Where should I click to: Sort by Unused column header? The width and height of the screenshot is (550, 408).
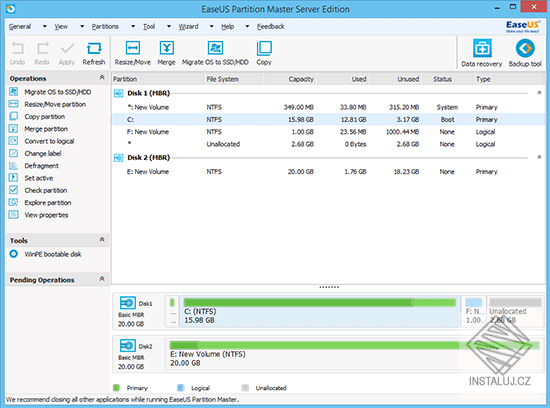(396, 79)
